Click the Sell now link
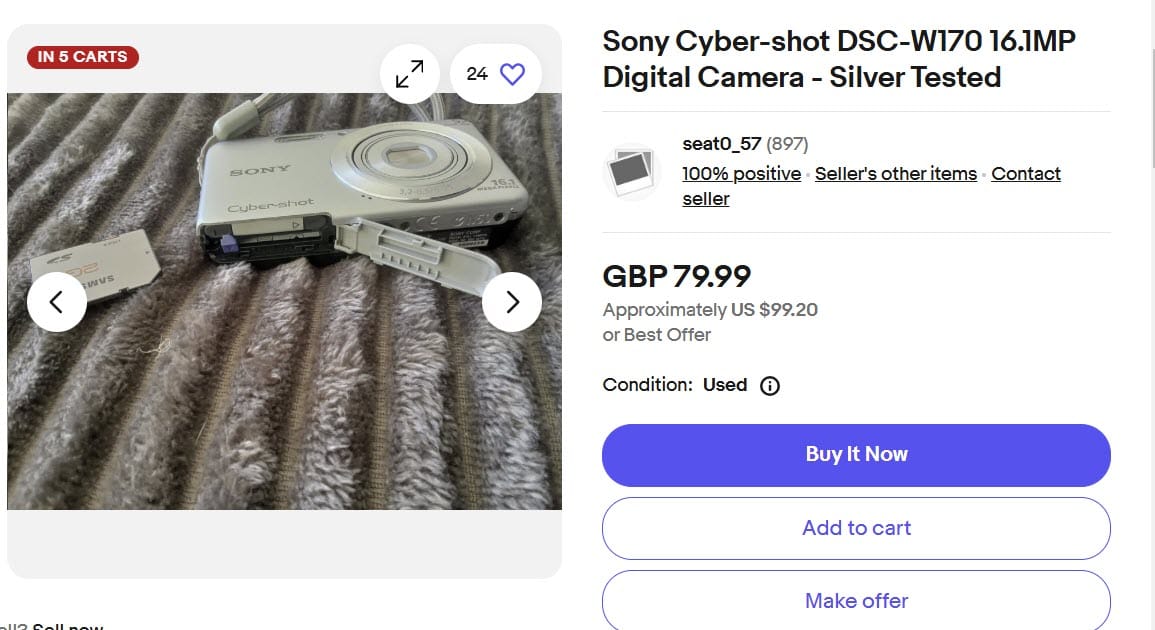Viewport: 1155px width, 630px height. (x=68, y=625)
